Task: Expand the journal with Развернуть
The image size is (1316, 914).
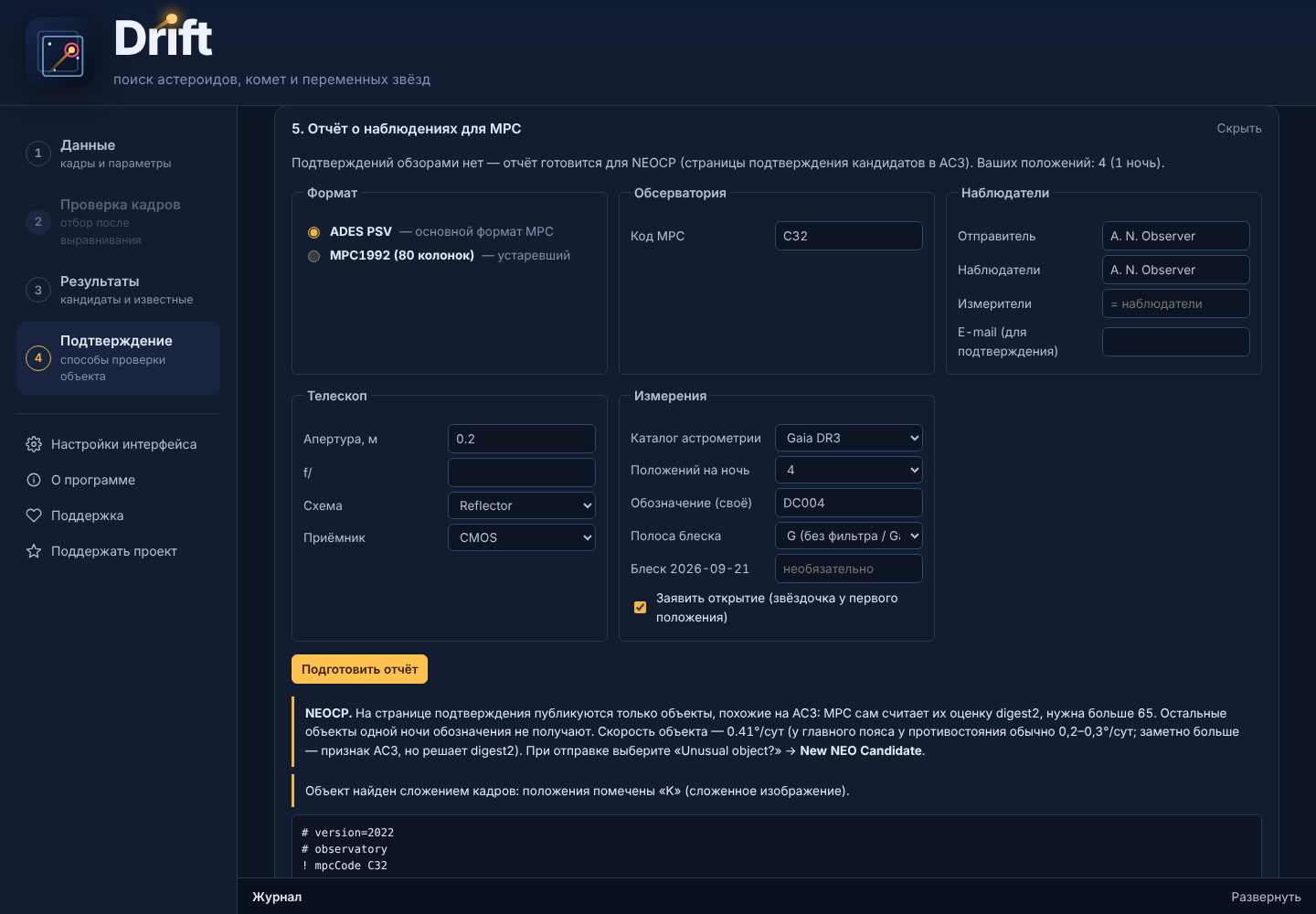Action: click(1266, 897)
